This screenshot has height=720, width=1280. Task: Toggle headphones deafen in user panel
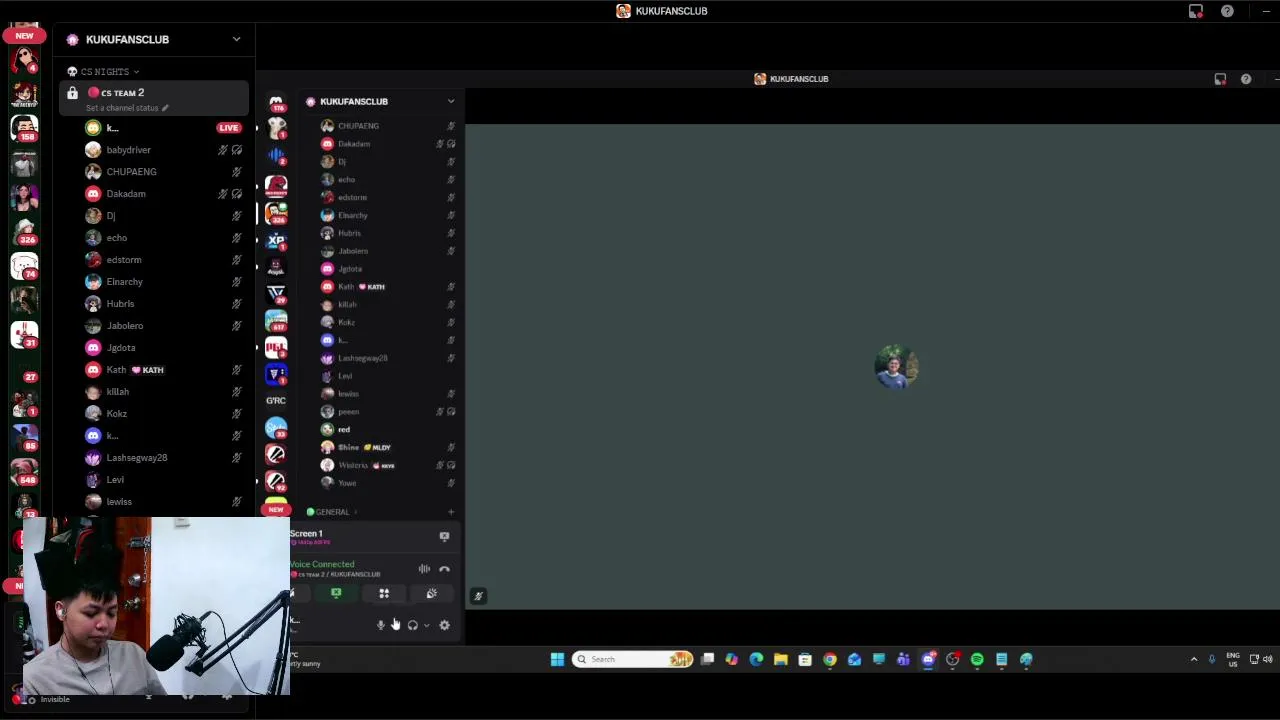tap(412, 625)
